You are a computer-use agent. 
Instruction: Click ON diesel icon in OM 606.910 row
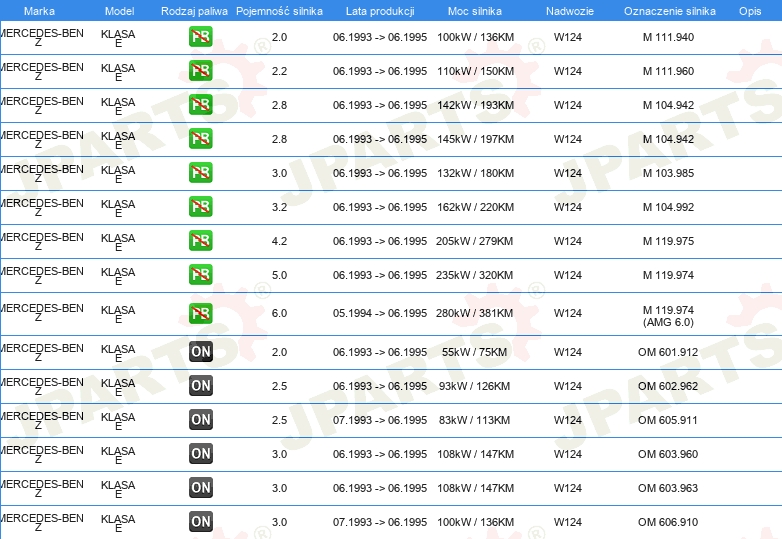click(201, 521)
